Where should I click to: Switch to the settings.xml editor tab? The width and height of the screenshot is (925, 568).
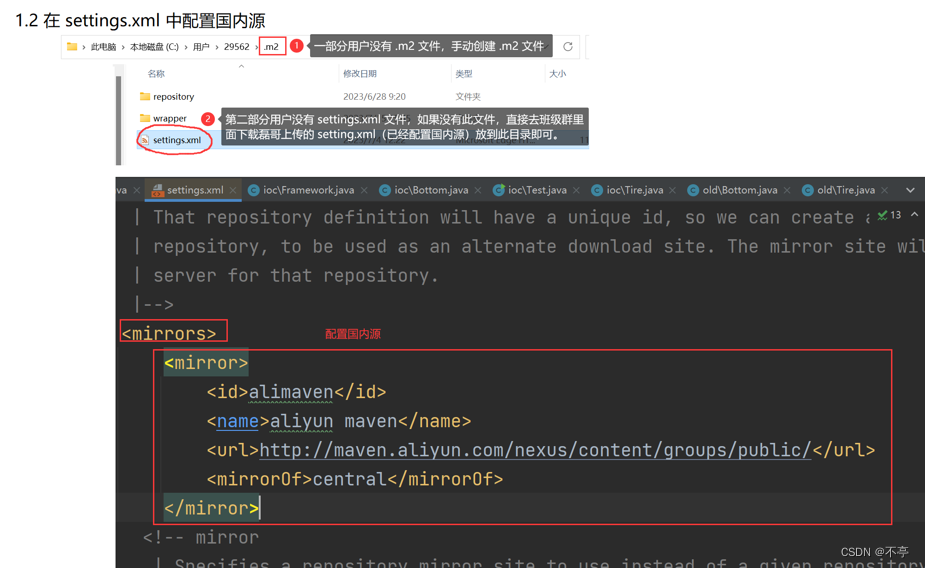click(x=195, y=190)
